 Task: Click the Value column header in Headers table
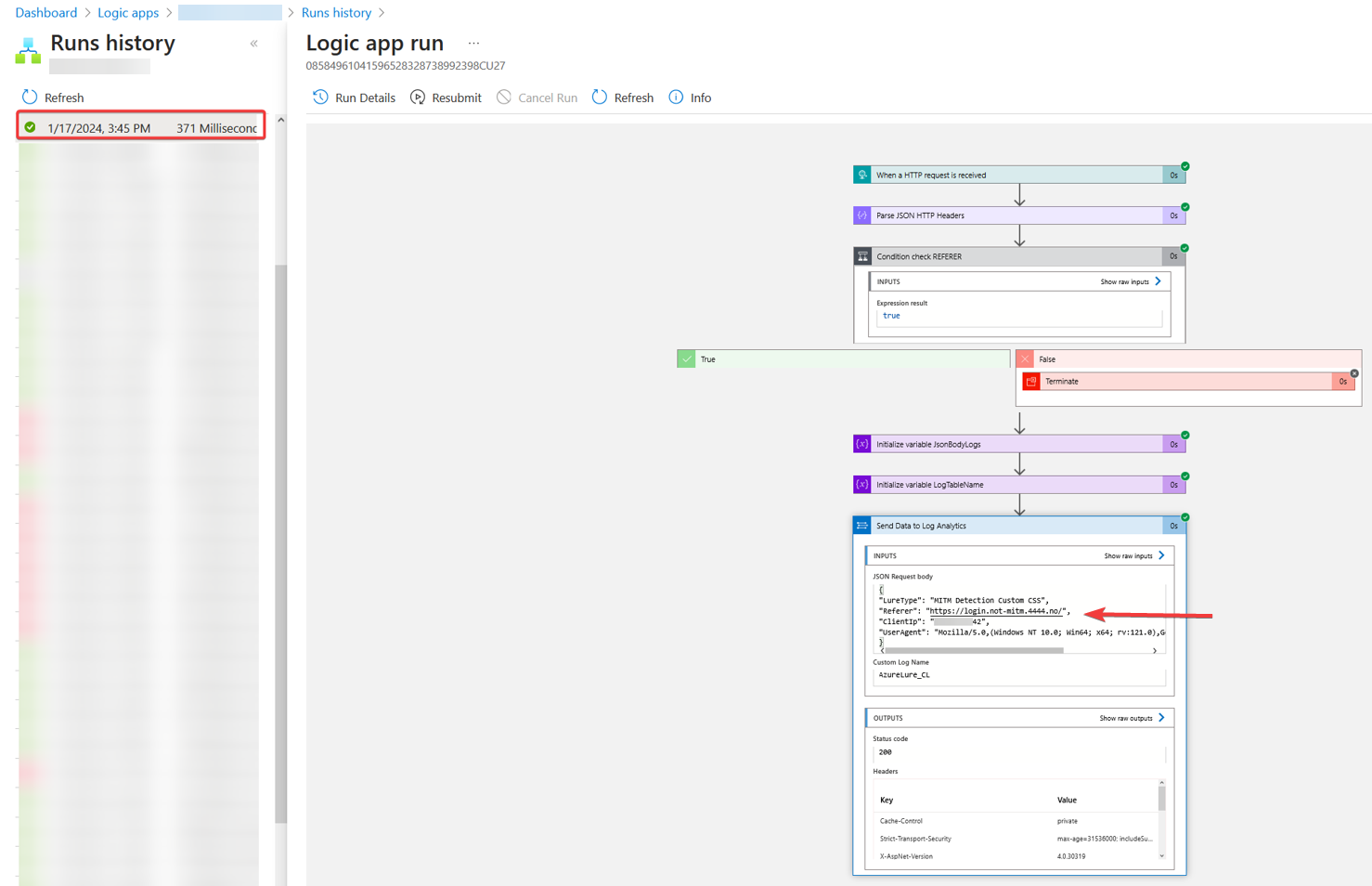click(x=1067, y=800)
